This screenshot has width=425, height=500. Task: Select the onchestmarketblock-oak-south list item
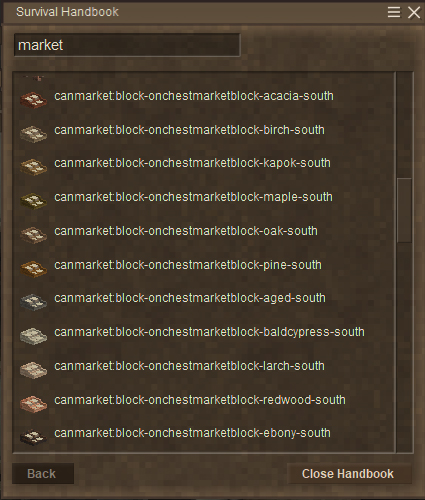click(x=204, y=235)
